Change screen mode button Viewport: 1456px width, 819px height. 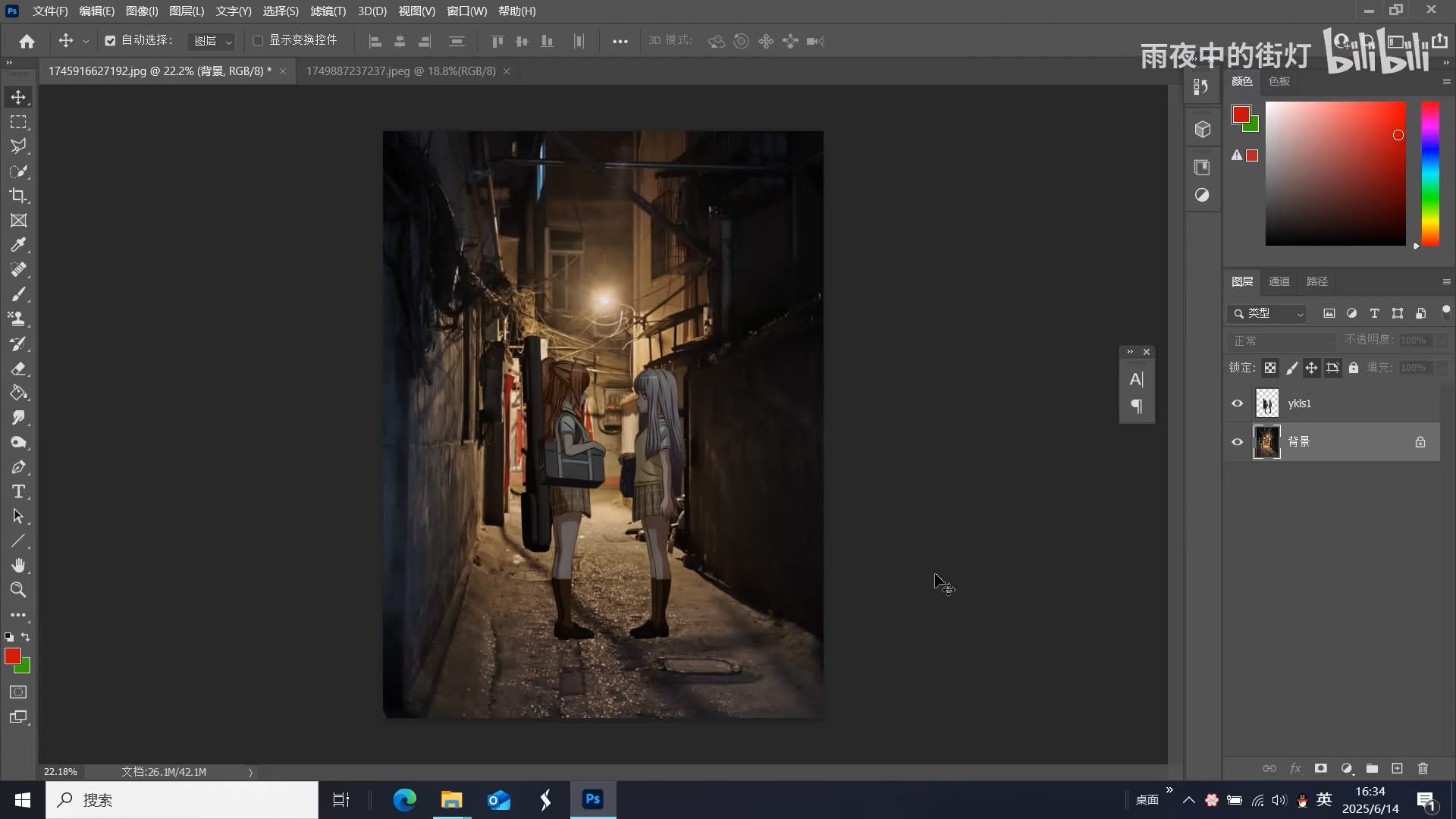click(18, 717)
